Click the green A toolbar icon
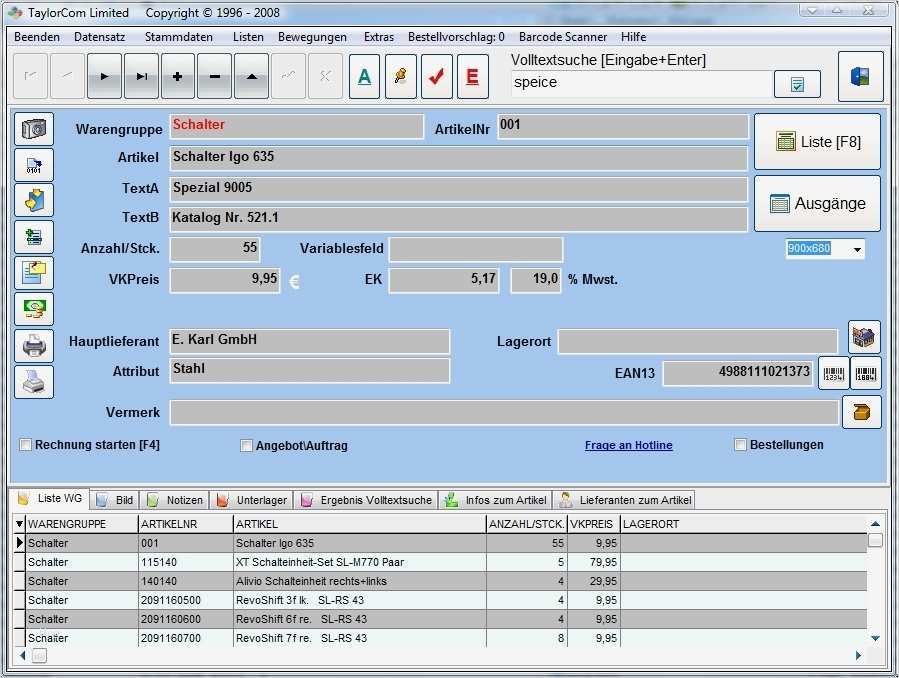This screenshot has height=678, width=899. pos(365,77)
